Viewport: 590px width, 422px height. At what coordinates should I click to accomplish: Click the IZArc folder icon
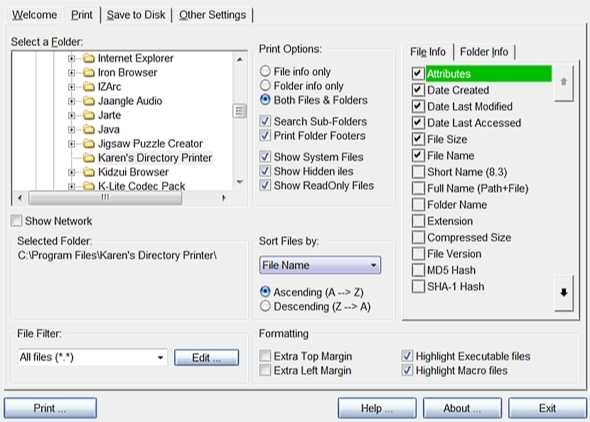[88, 87]
